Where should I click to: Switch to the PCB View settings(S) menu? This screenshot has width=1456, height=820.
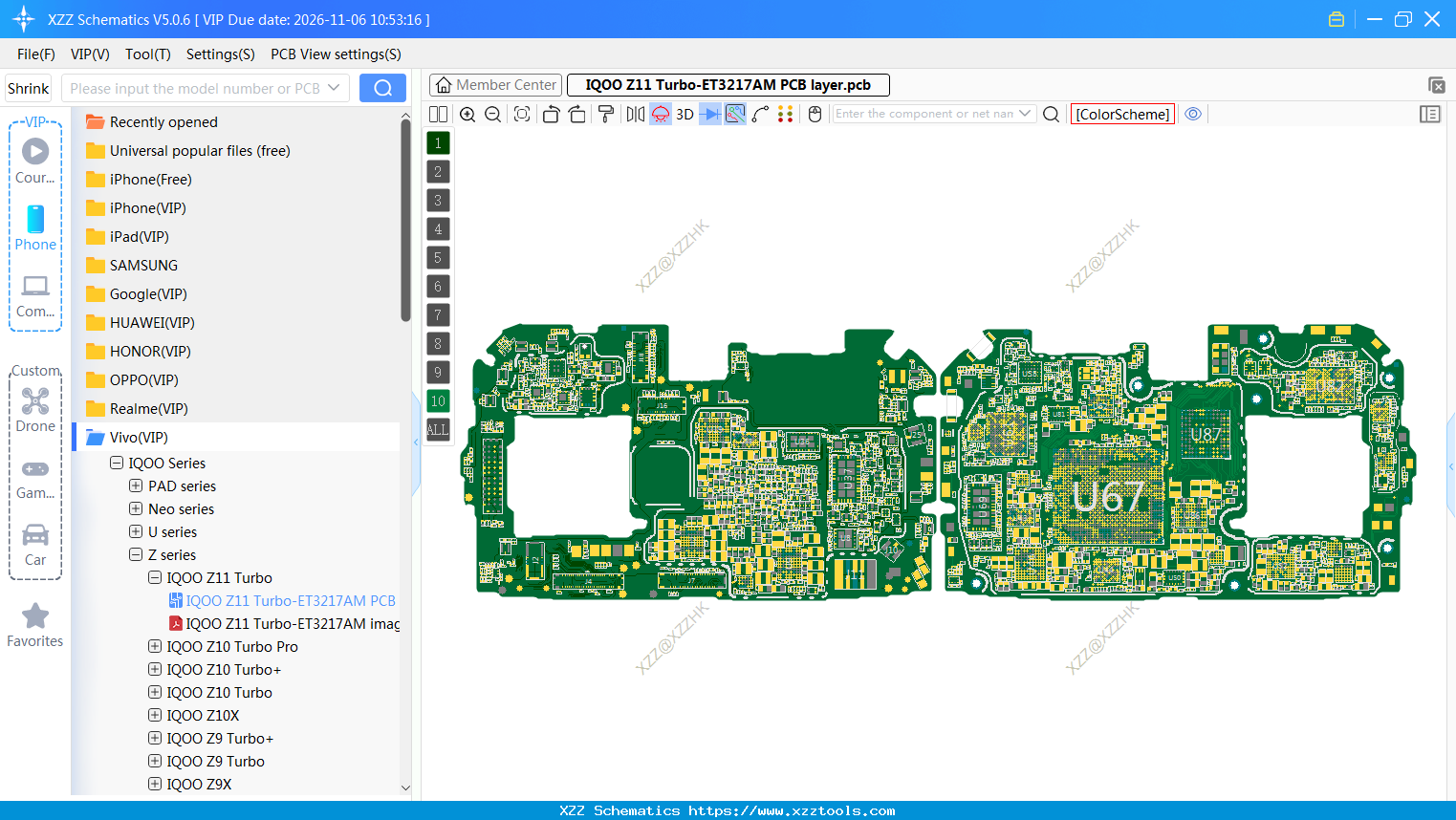coord(336,54)
